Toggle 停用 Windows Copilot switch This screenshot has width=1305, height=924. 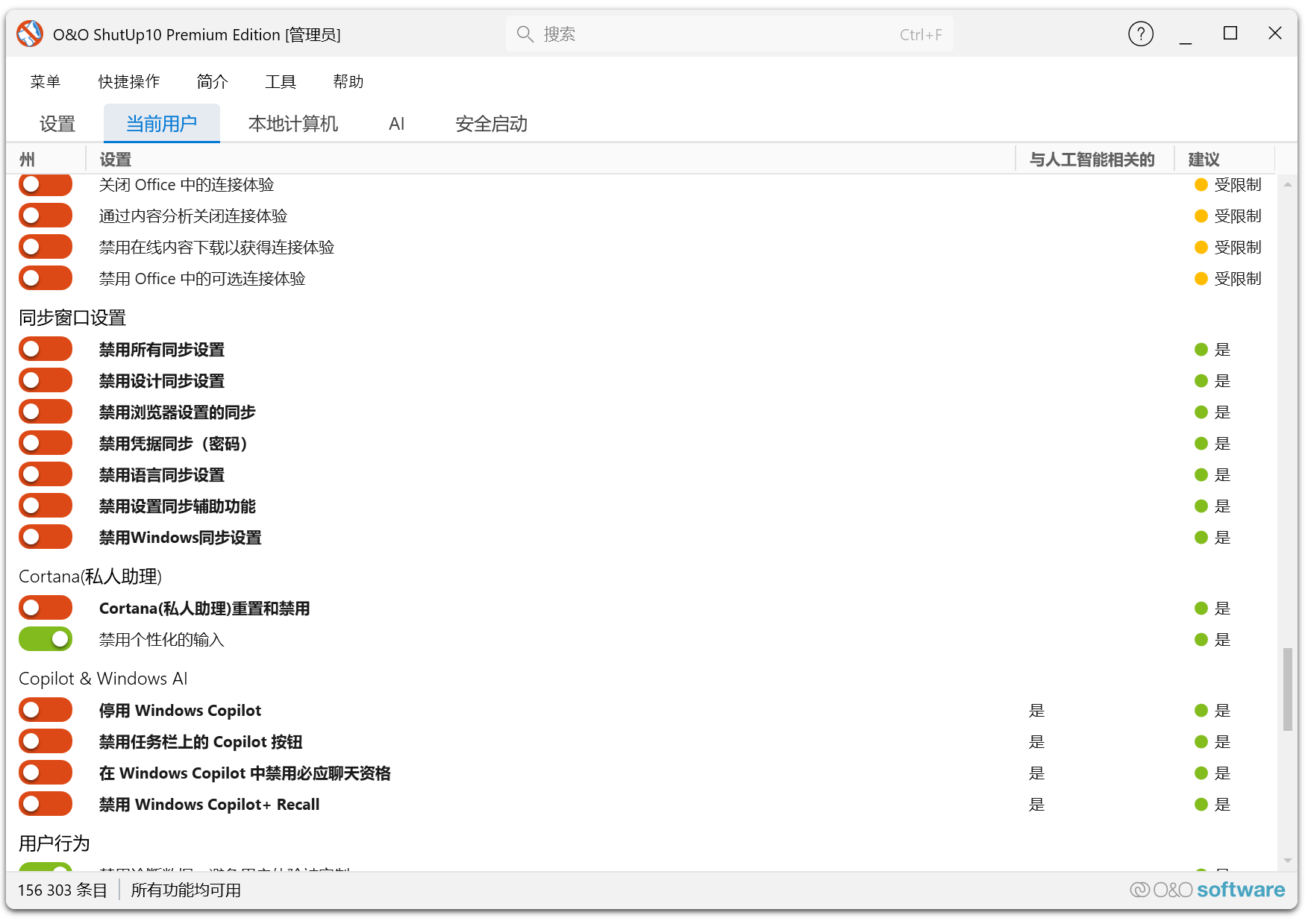click(x=46, y=710)
